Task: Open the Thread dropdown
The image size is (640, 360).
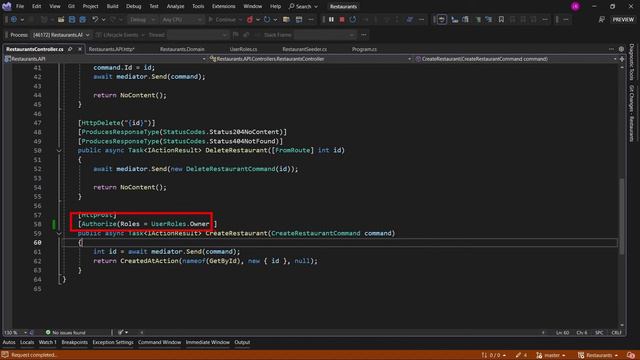Action: pyautogui.click(x=198, y=35)
